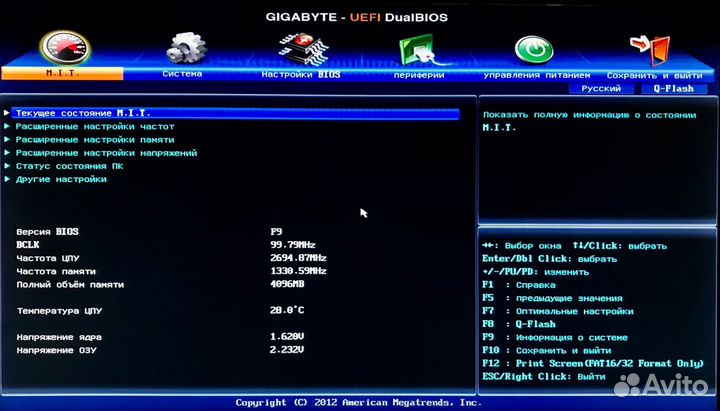The width and height of the screenshot is (720, 411).
Task: Expand arrow beside Расширенные настройки памяти
Action: tap(6, 139)
